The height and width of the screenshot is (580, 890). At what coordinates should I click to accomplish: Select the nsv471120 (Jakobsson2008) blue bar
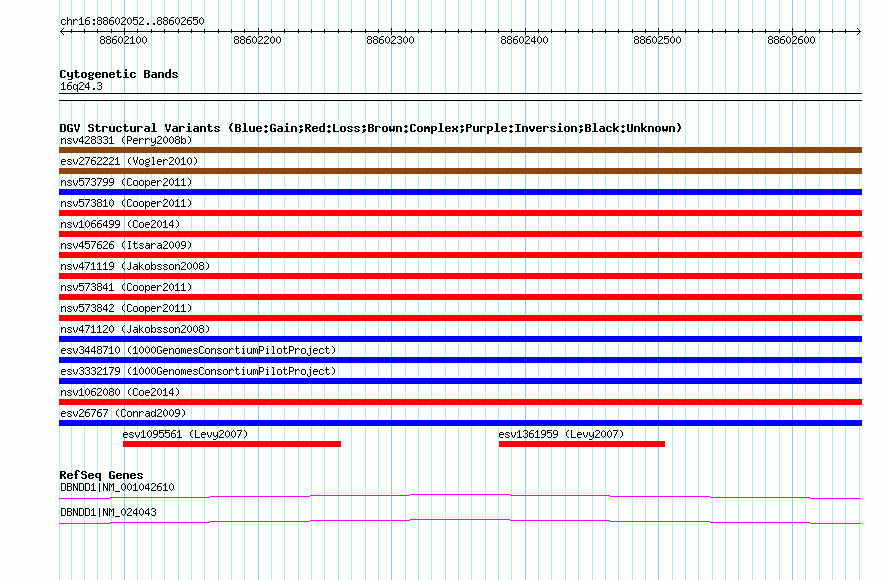pyautogui.click(x=460, y=339)
